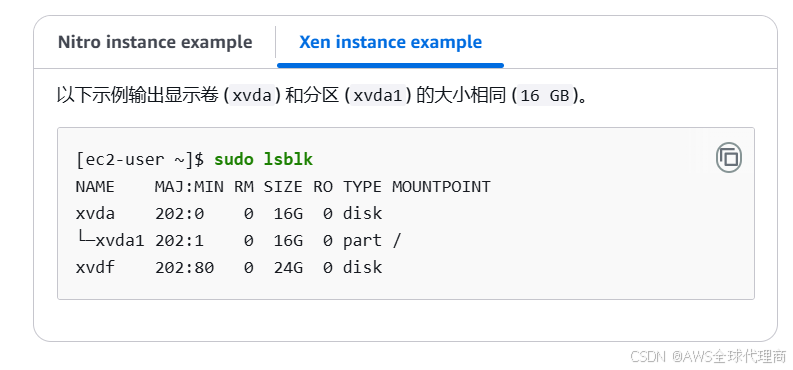Switch to Nitro instance example tab

tap(155, 42)
